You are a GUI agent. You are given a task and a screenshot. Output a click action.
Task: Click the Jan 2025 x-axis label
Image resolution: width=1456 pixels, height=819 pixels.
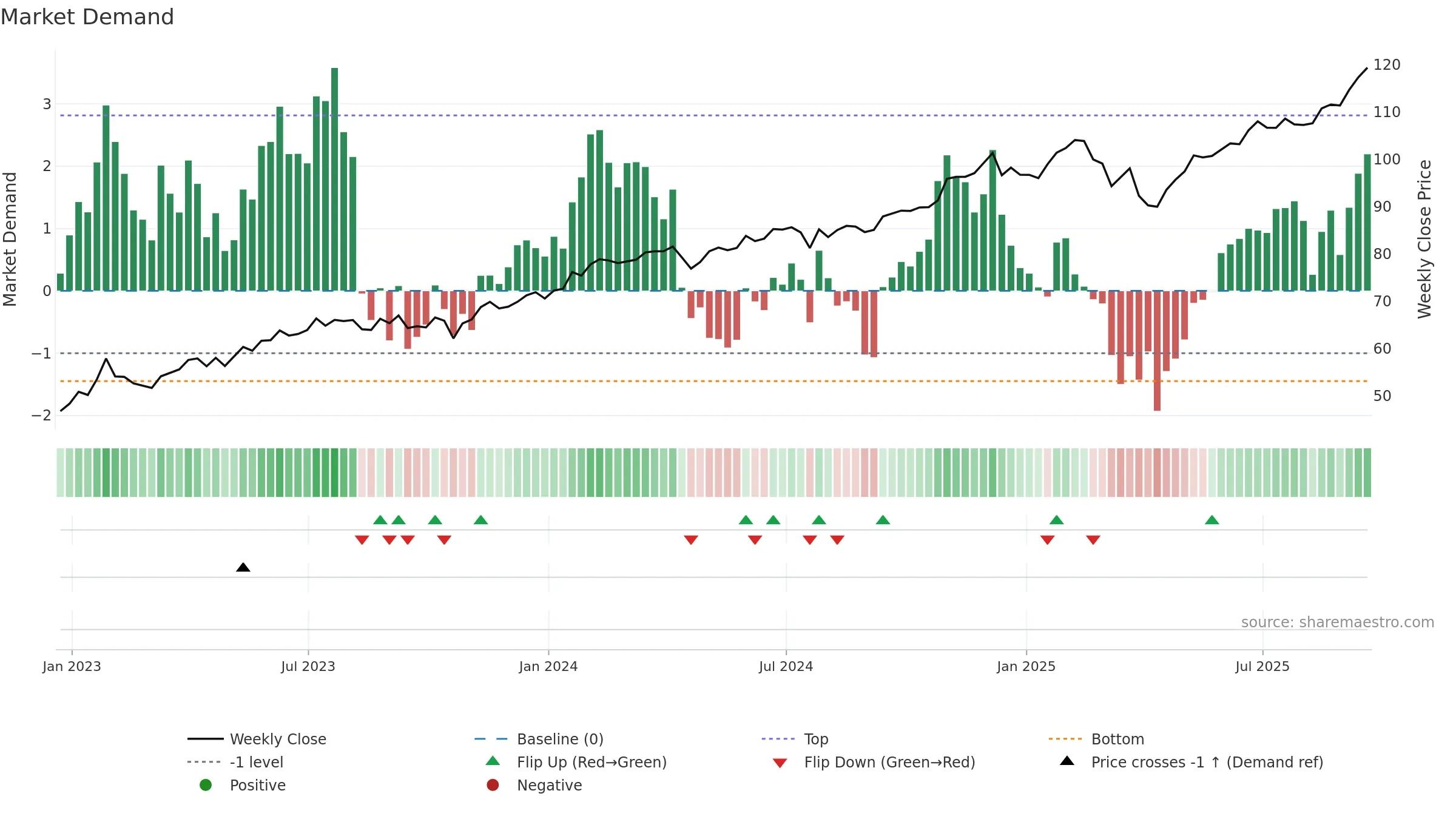click(1026, 666)
